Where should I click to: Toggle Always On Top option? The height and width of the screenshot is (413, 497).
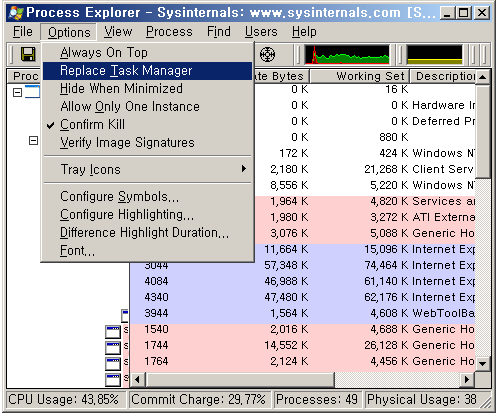(x=147, y=53)
